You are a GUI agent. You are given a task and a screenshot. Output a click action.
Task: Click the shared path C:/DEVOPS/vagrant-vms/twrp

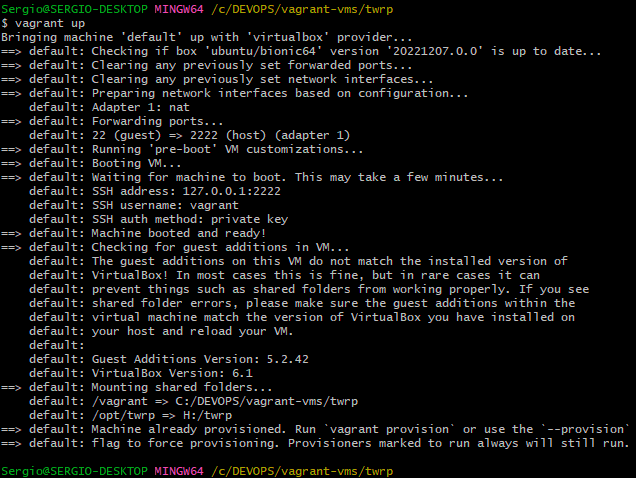point(266,401)
